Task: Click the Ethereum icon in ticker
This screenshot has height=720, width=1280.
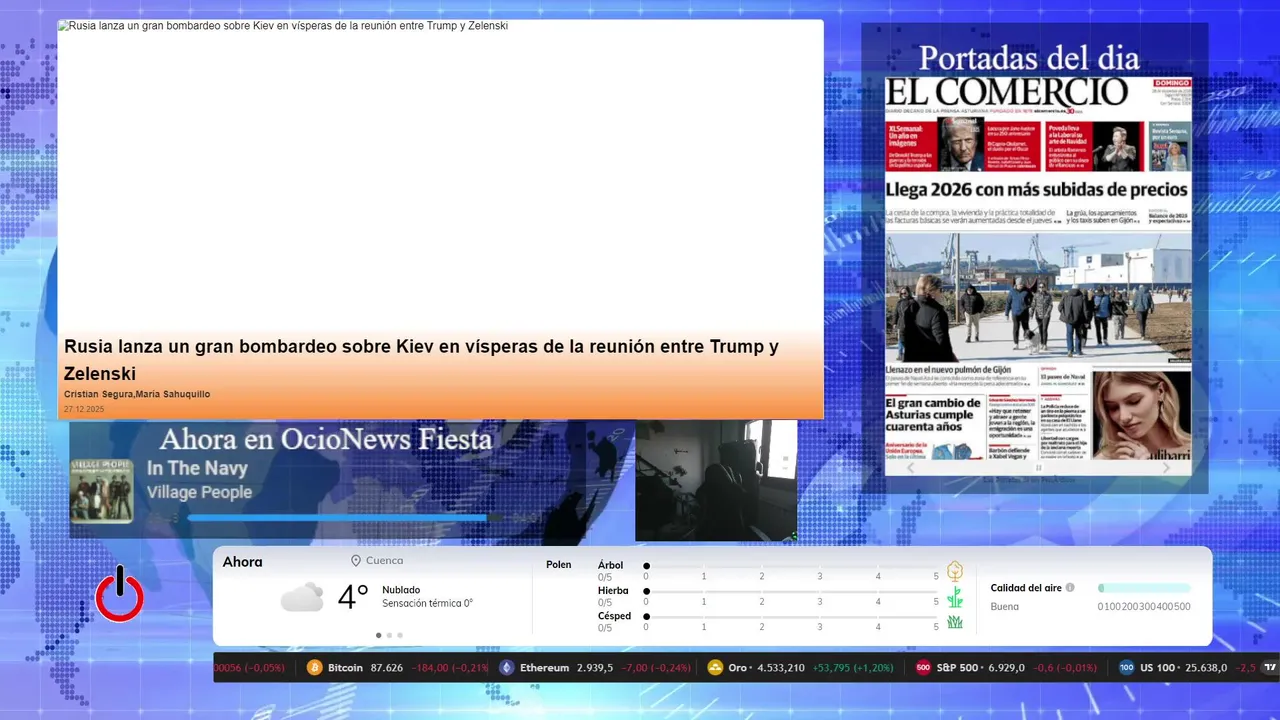Action: [507, 668]
